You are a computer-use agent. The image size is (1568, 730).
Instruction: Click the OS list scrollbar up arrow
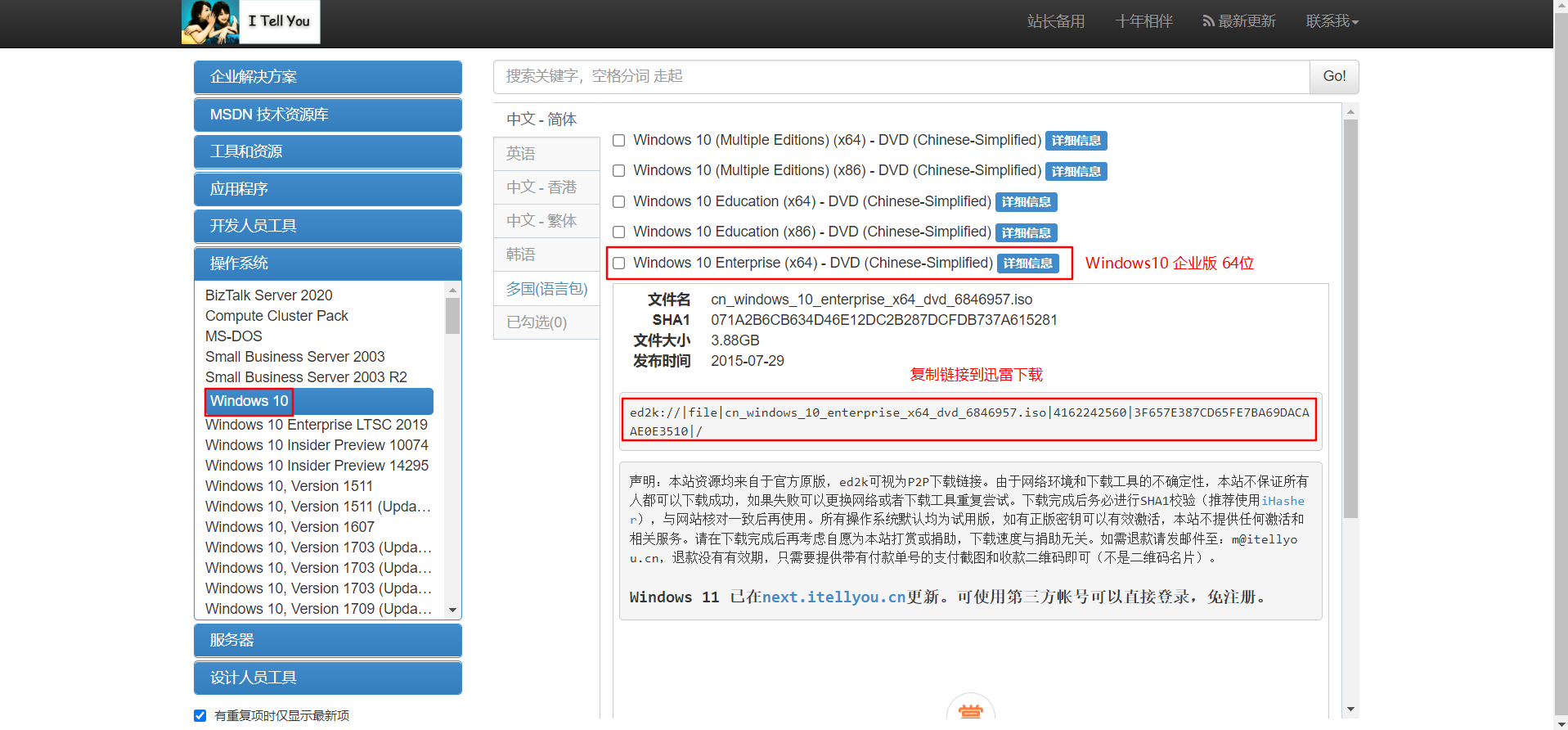(453, 290)
